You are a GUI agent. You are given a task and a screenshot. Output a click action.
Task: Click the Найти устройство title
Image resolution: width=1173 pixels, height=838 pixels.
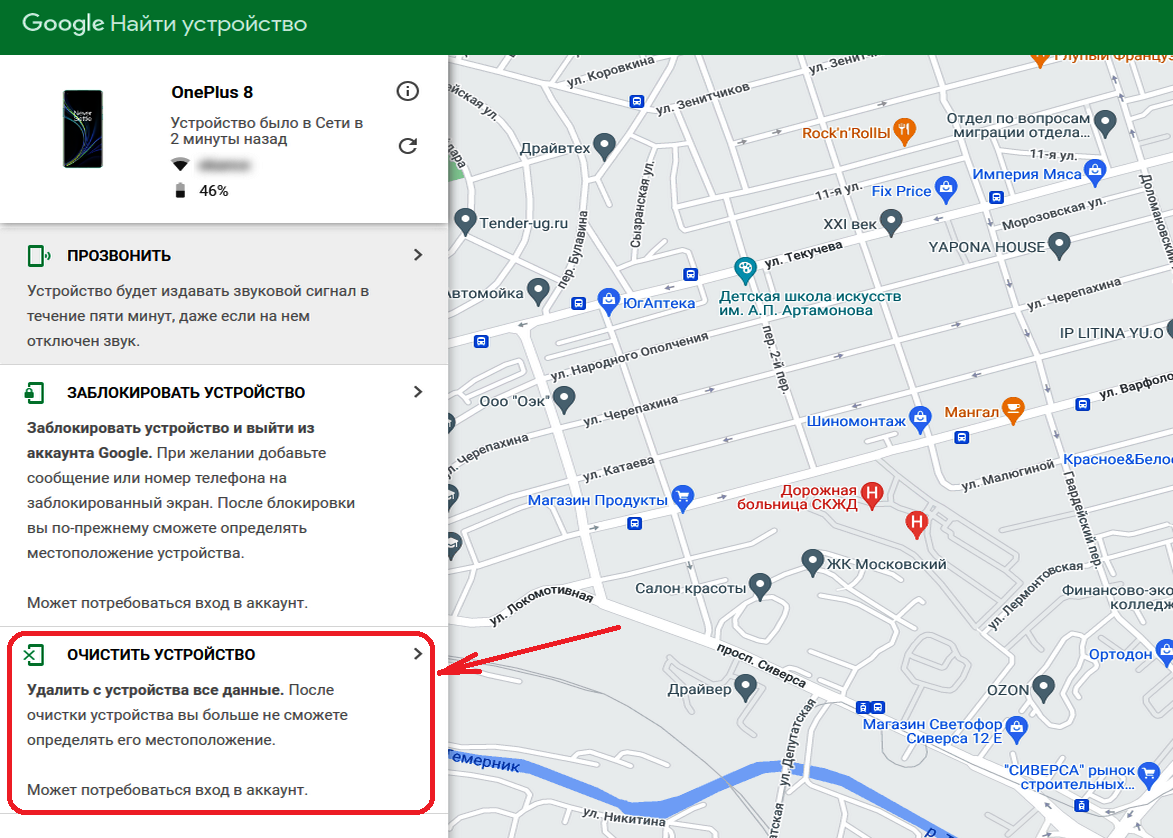click(x=209, y=24)
